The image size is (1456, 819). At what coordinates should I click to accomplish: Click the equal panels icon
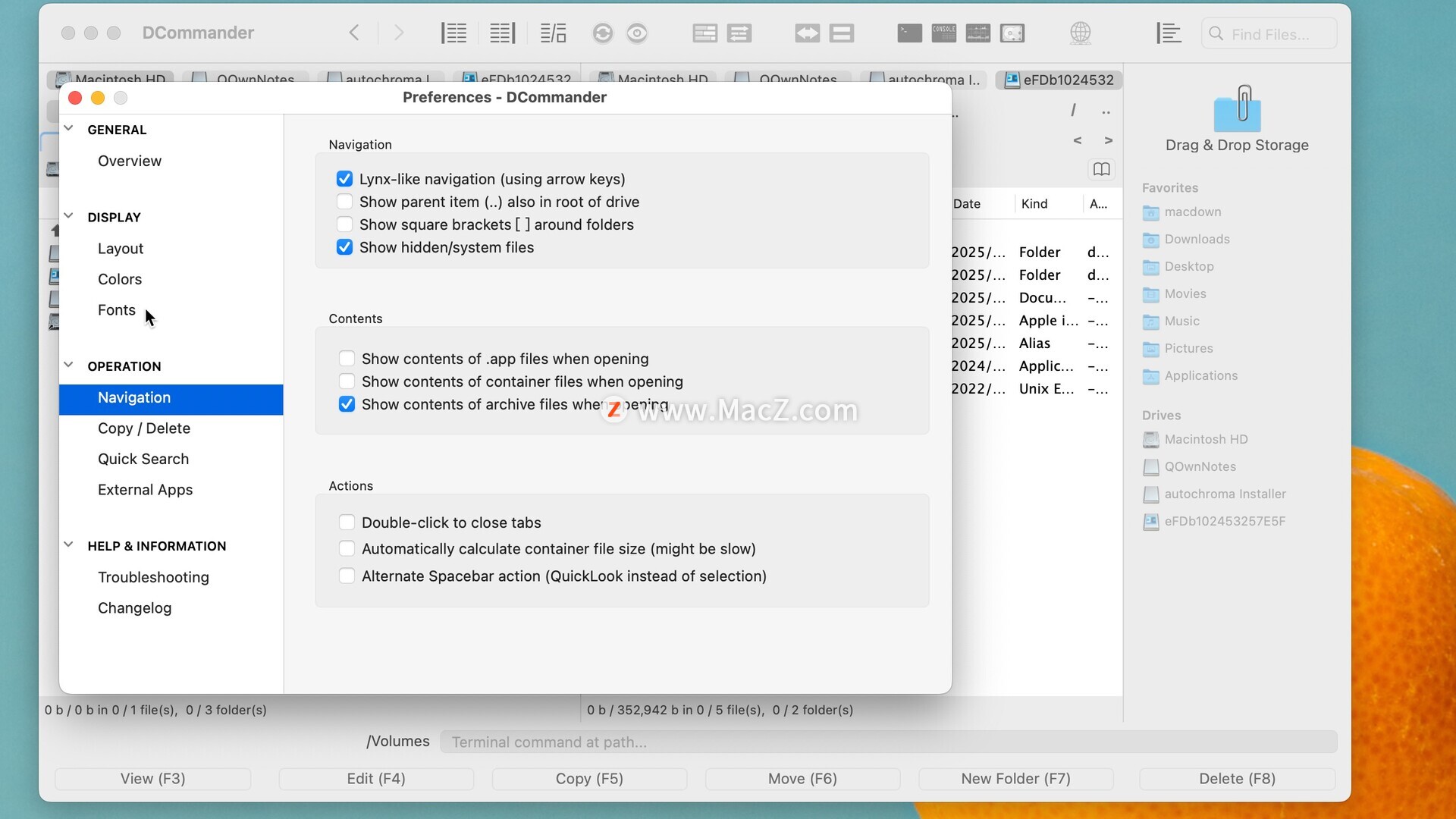841,33
